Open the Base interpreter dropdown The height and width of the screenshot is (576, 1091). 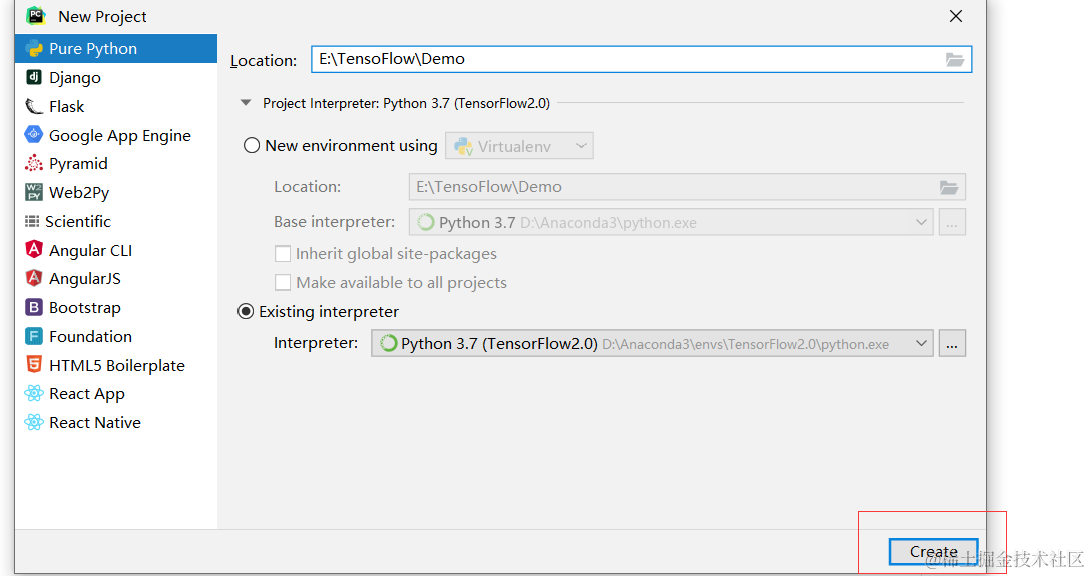tap(671, 223)
